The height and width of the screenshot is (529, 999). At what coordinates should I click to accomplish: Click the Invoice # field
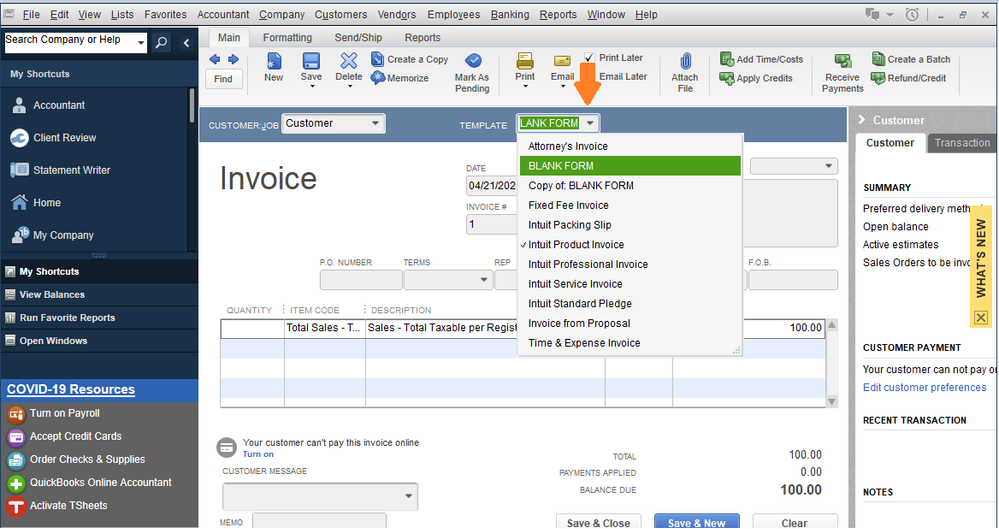pos(492,224)
